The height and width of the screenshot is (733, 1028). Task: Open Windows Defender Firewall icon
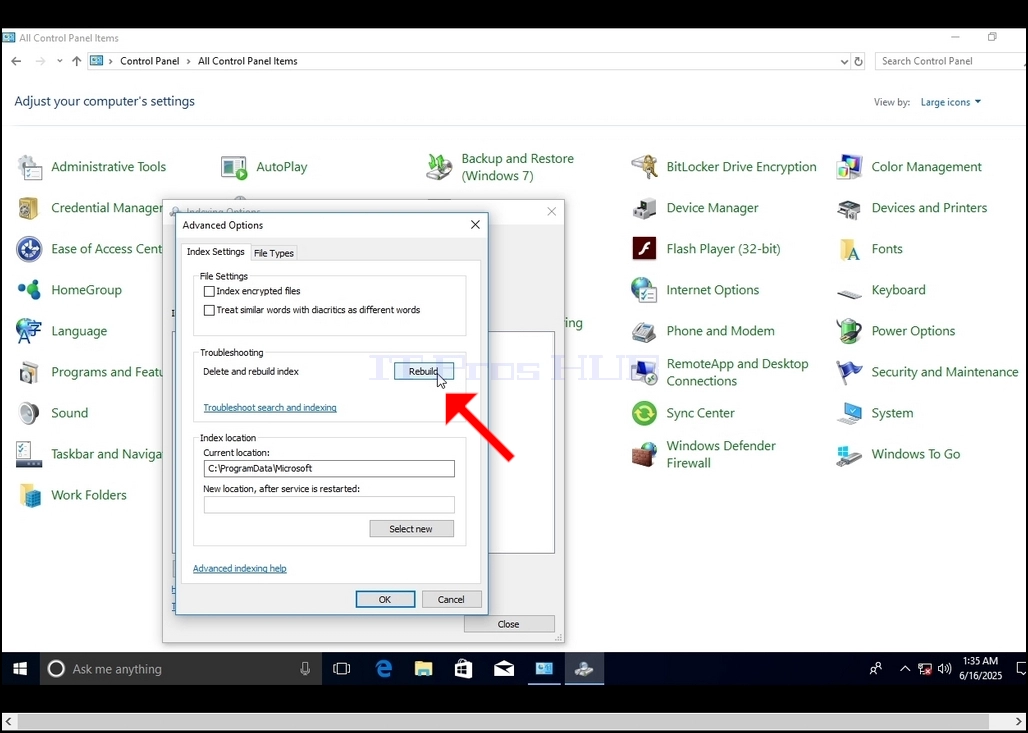pyautogui.click(x=644, y=454)
